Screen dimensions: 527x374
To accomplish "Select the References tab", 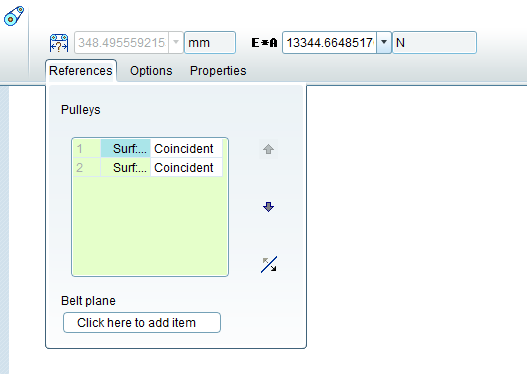I will (81, 71).
